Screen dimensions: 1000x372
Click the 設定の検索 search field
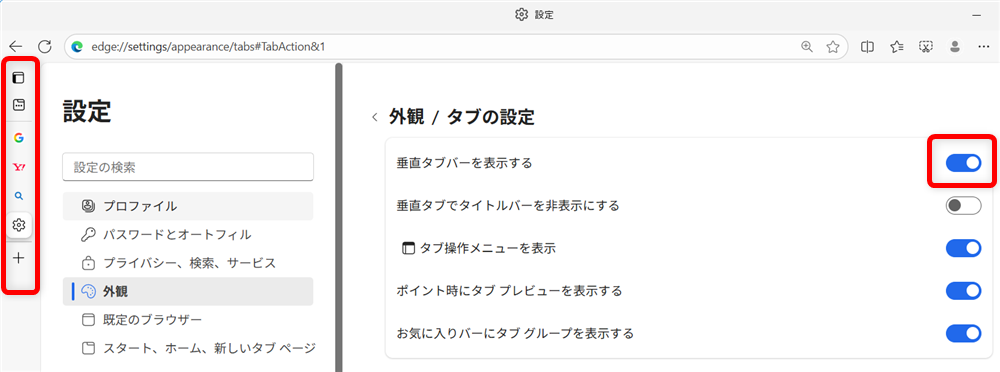coord(188,167)
